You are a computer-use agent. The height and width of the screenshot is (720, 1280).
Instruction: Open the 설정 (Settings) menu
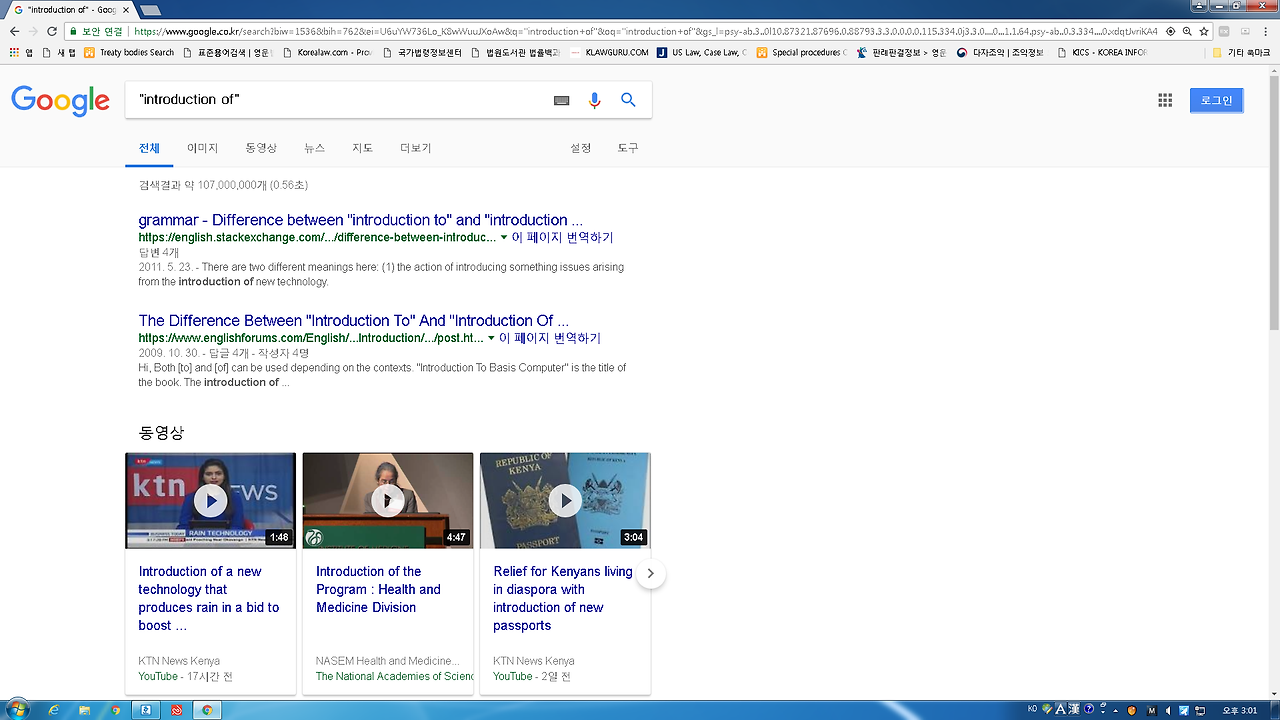coord(581,148)
